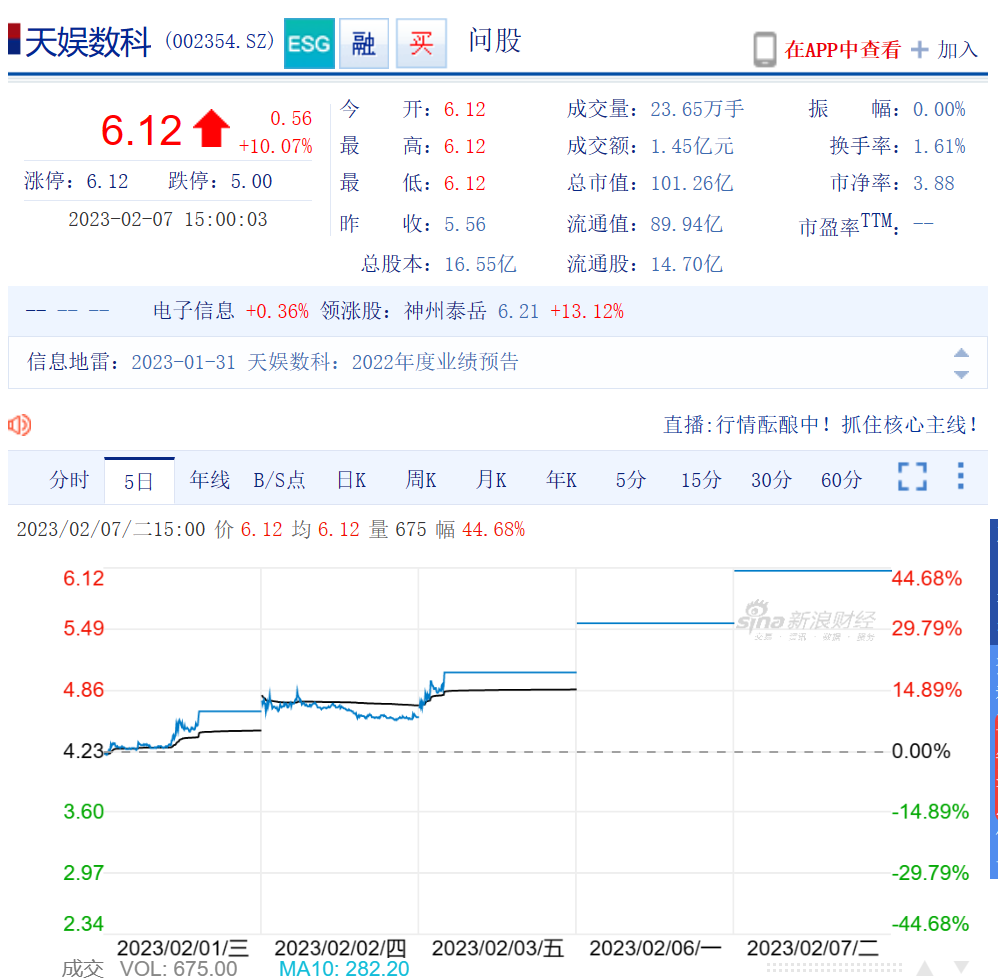Click the 昨收 value 5.56
Image resolution: width=998 pixels, height=980 pixels.
coord(465,224)
